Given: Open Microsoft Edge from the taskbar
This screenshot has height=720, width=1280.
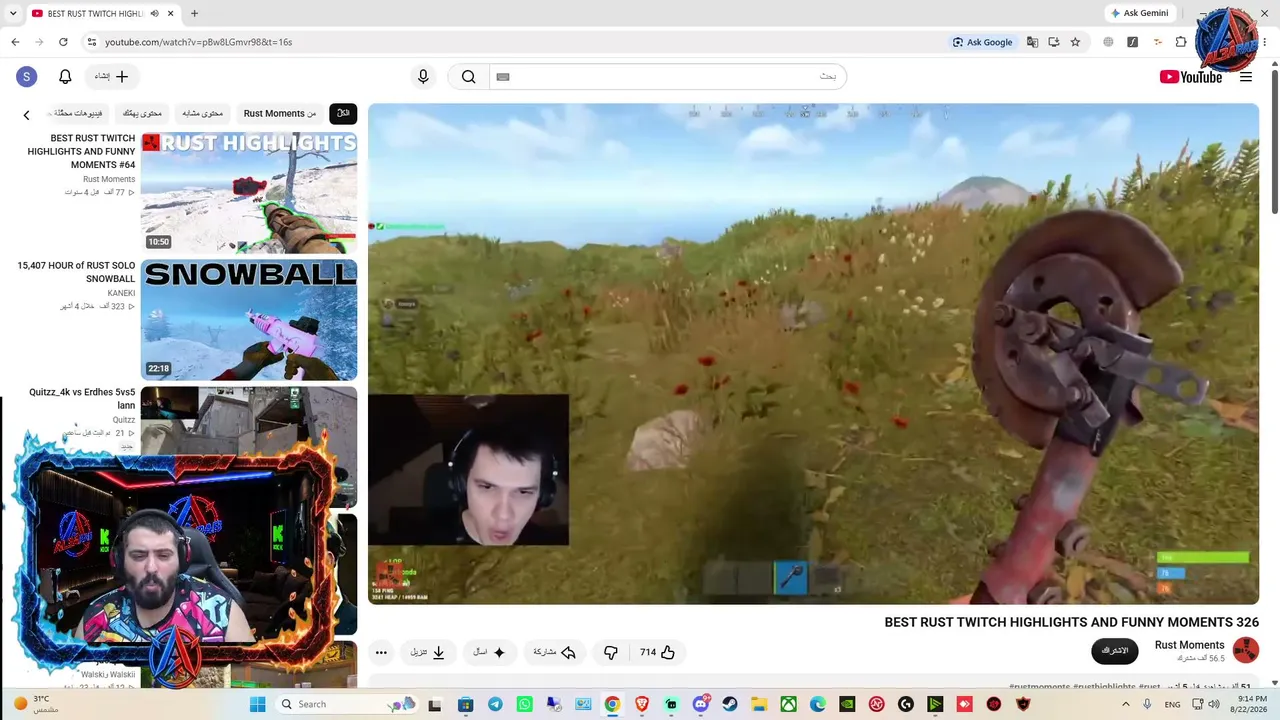Looking at the screenshot, I should tap(818, 704).
